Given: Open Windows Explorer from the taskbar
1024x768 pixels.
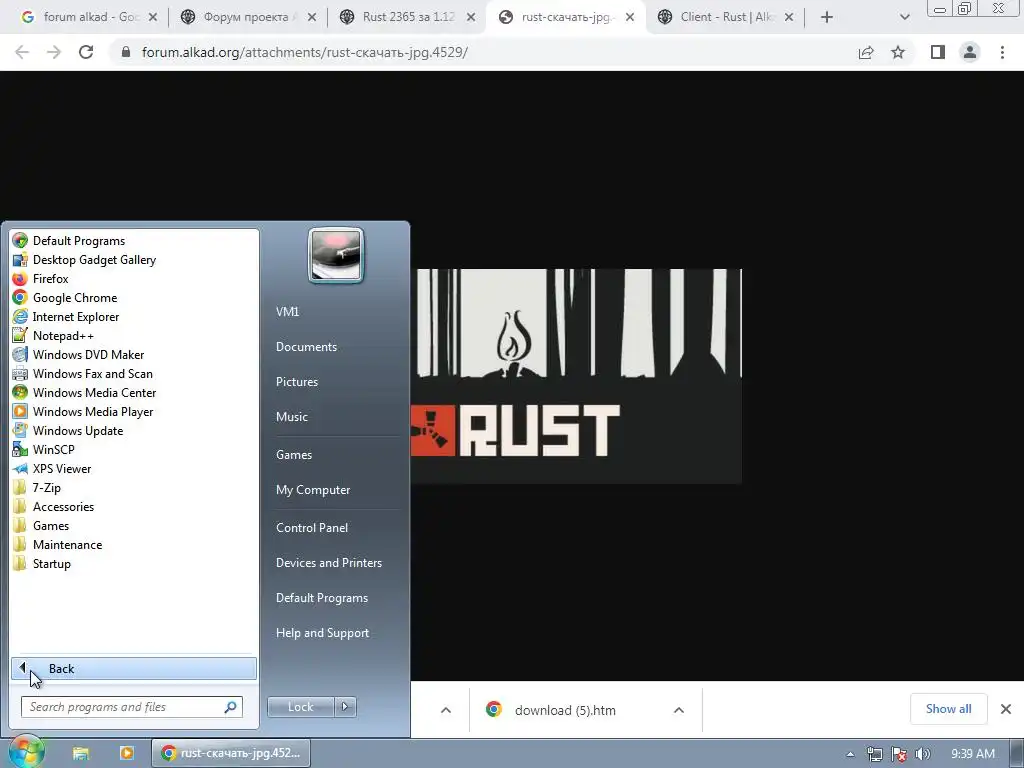Looking at the screenshot, I should [x=81, y=753].
